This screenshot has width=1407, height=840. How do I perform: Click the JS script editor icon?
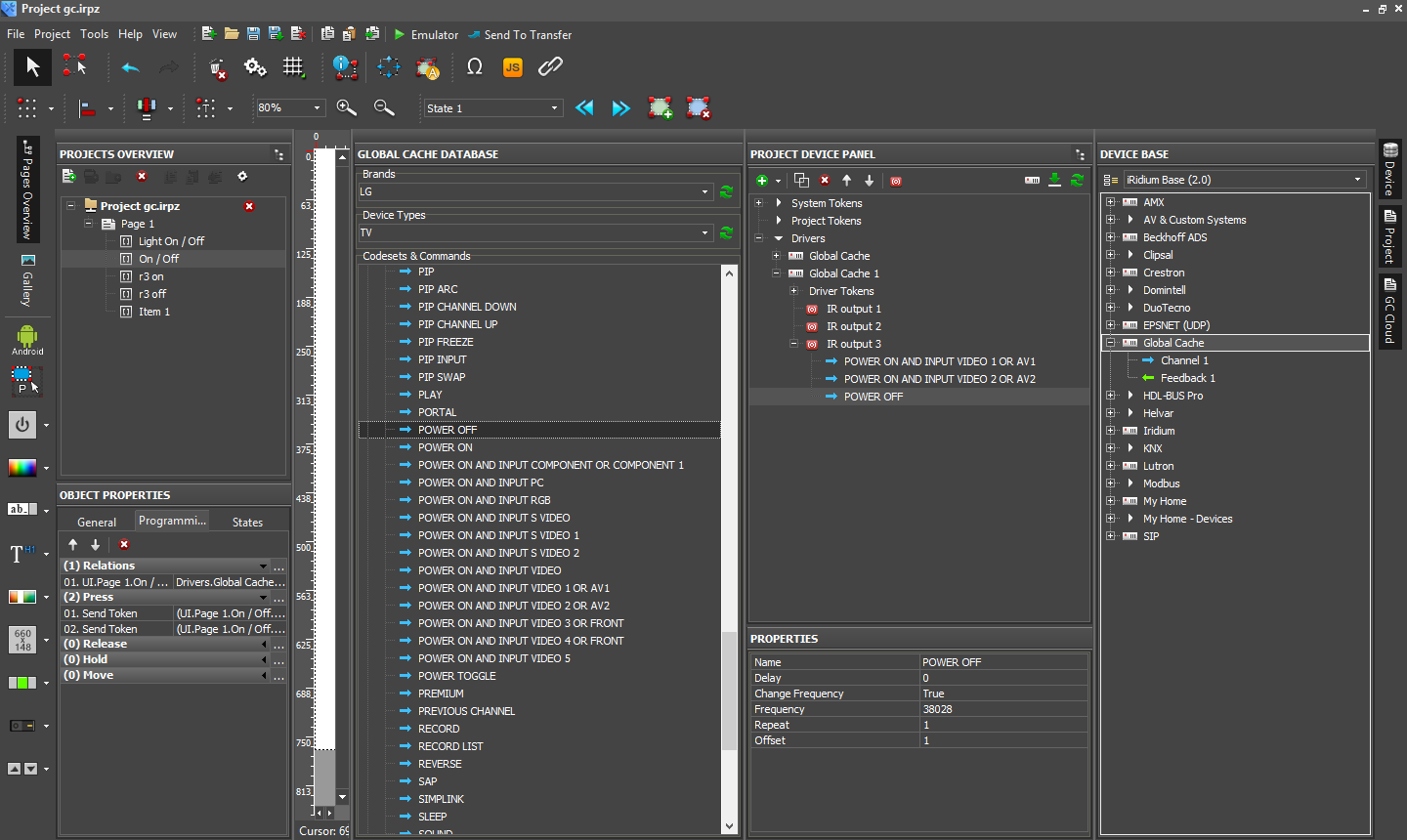click(512, 67)
